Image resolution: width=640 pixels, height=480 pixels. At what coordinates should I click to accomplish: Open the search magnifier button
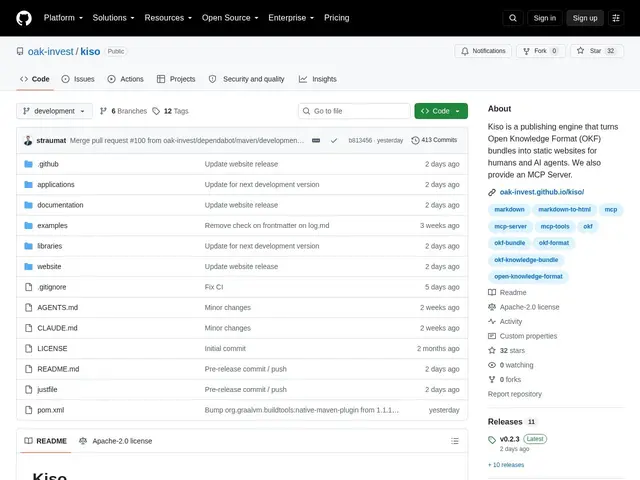[x=513, y=18]
